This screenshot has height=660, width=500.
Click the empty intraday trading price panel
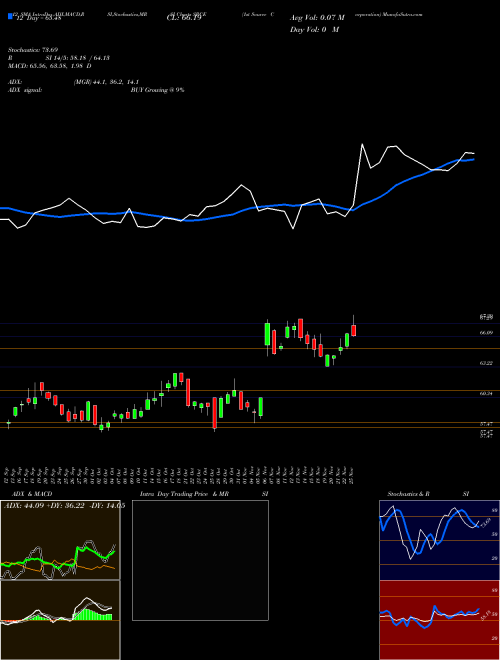pyautogui.click(x=200, y=560)
